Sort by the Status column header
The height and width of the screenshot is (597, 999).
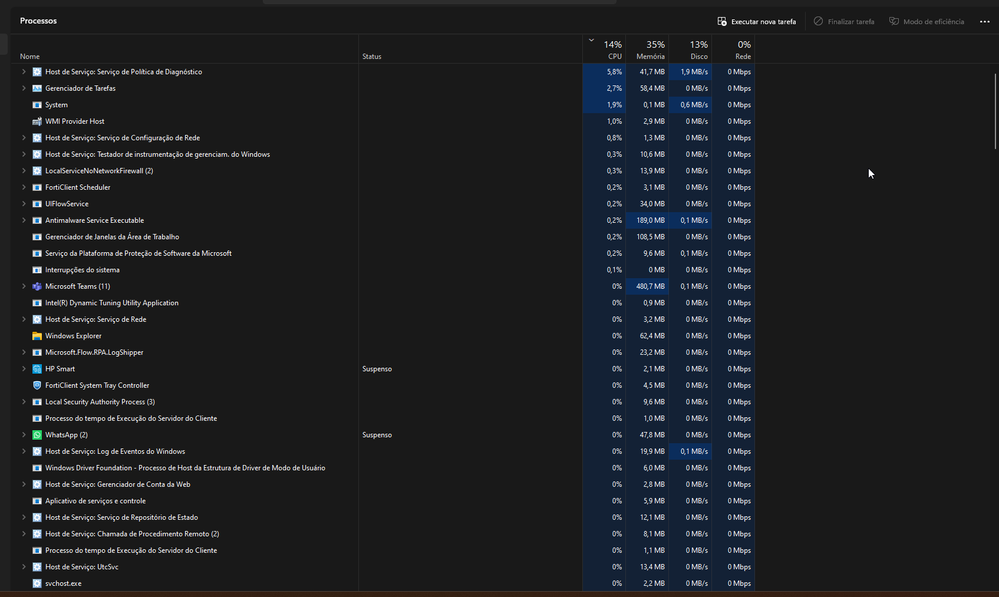click(371, 57)
